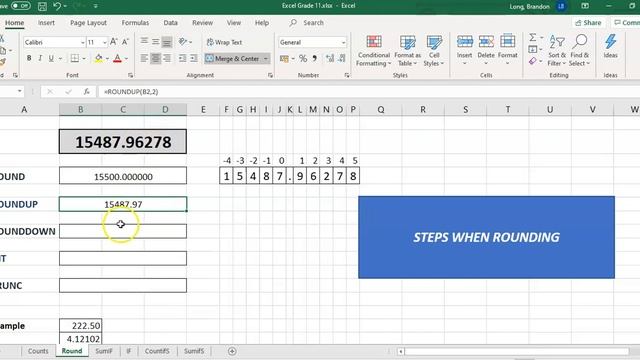Toggle Italic formatting

click(x=40, y=58)
